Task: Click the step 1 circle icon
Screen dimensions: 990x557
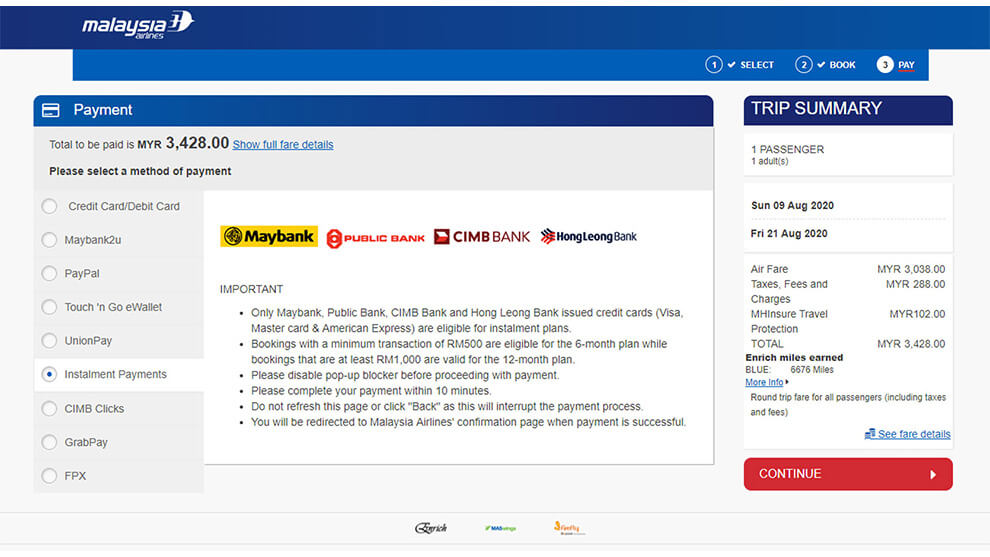Action: coord(713,64)
